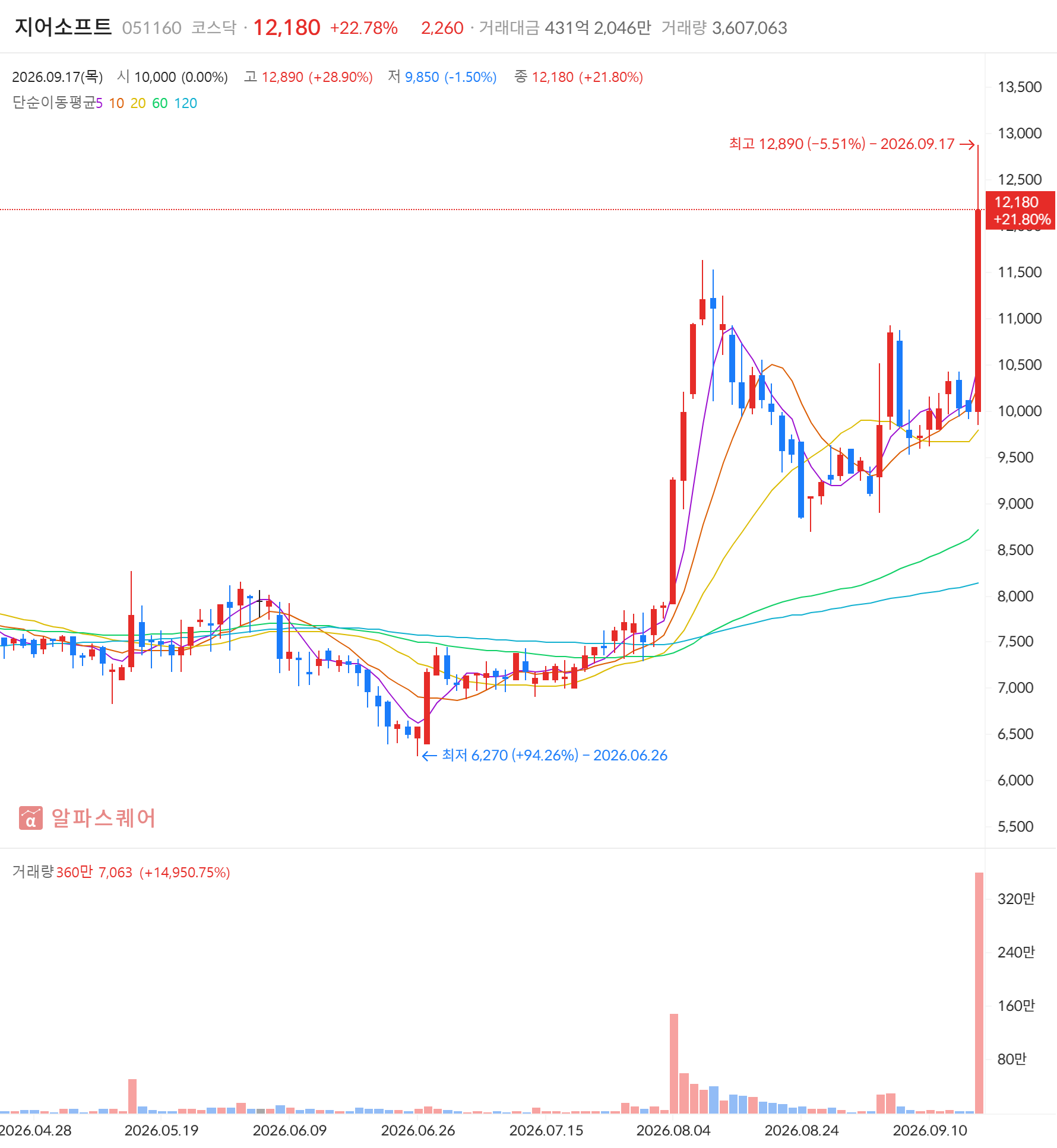The image size is (1057, 1148).
Task: Click the +22.78% change in header
Action: [x=363, y=28]
